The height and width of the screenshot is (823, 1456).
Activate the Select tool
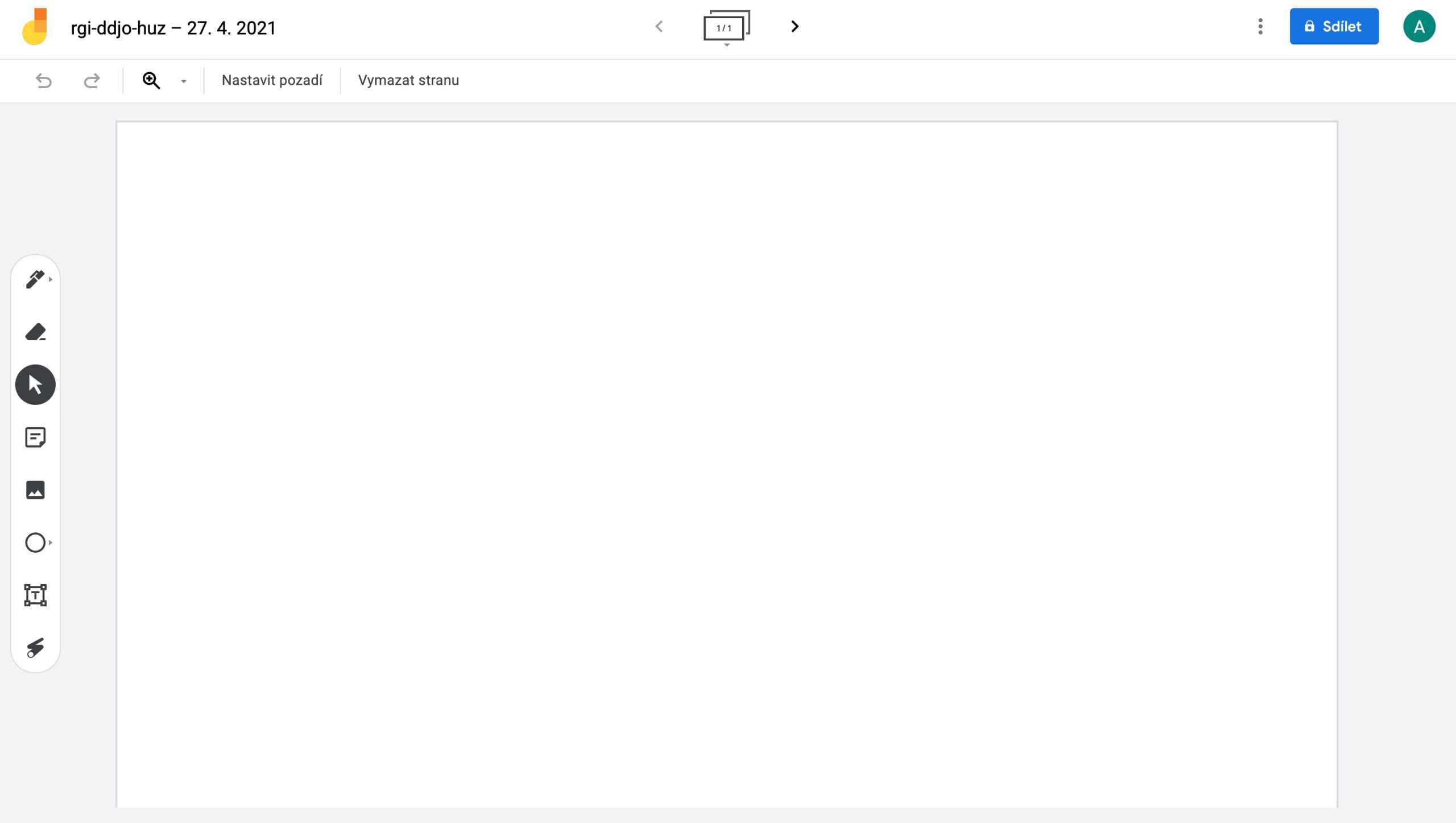[35, 384]
